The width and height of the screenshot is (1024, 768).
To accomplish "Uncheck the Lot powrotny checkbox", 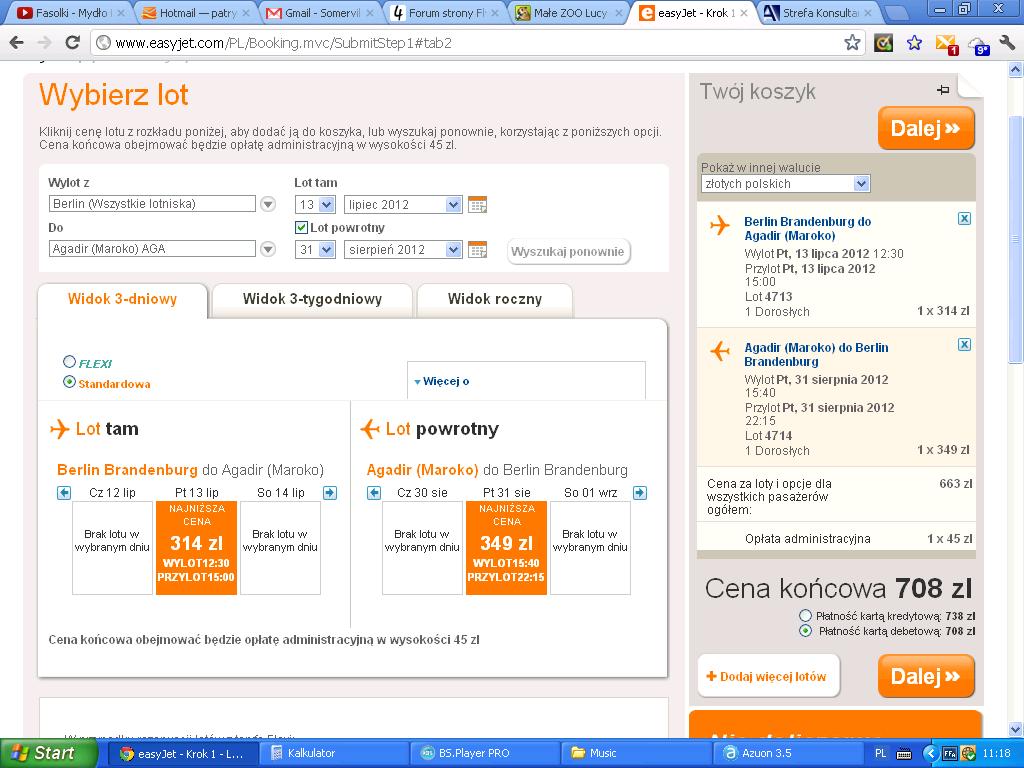I will [x=301, y=227].
